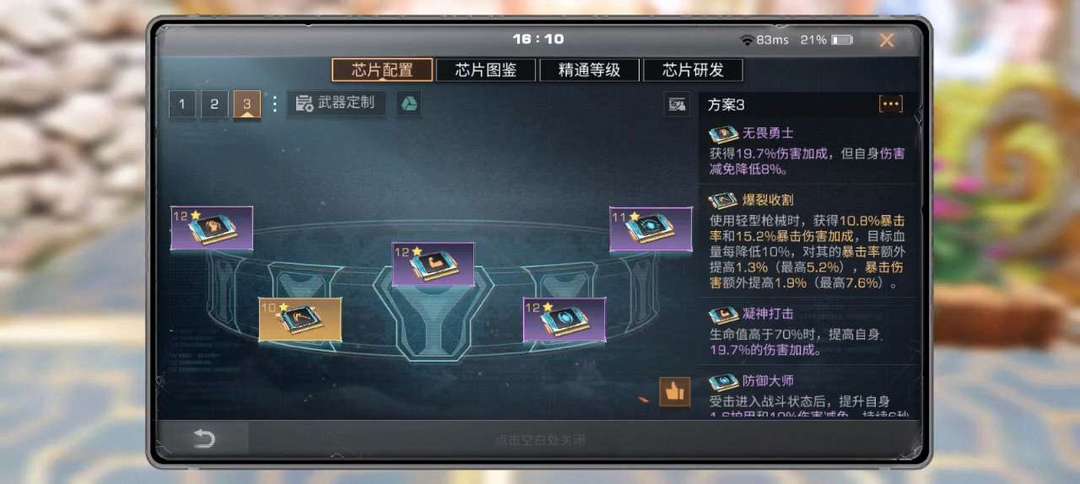The height and width of the screenshot is (484, 1080).
Task: Select the center level 12 chip
Action: click(x=433, y=264)
